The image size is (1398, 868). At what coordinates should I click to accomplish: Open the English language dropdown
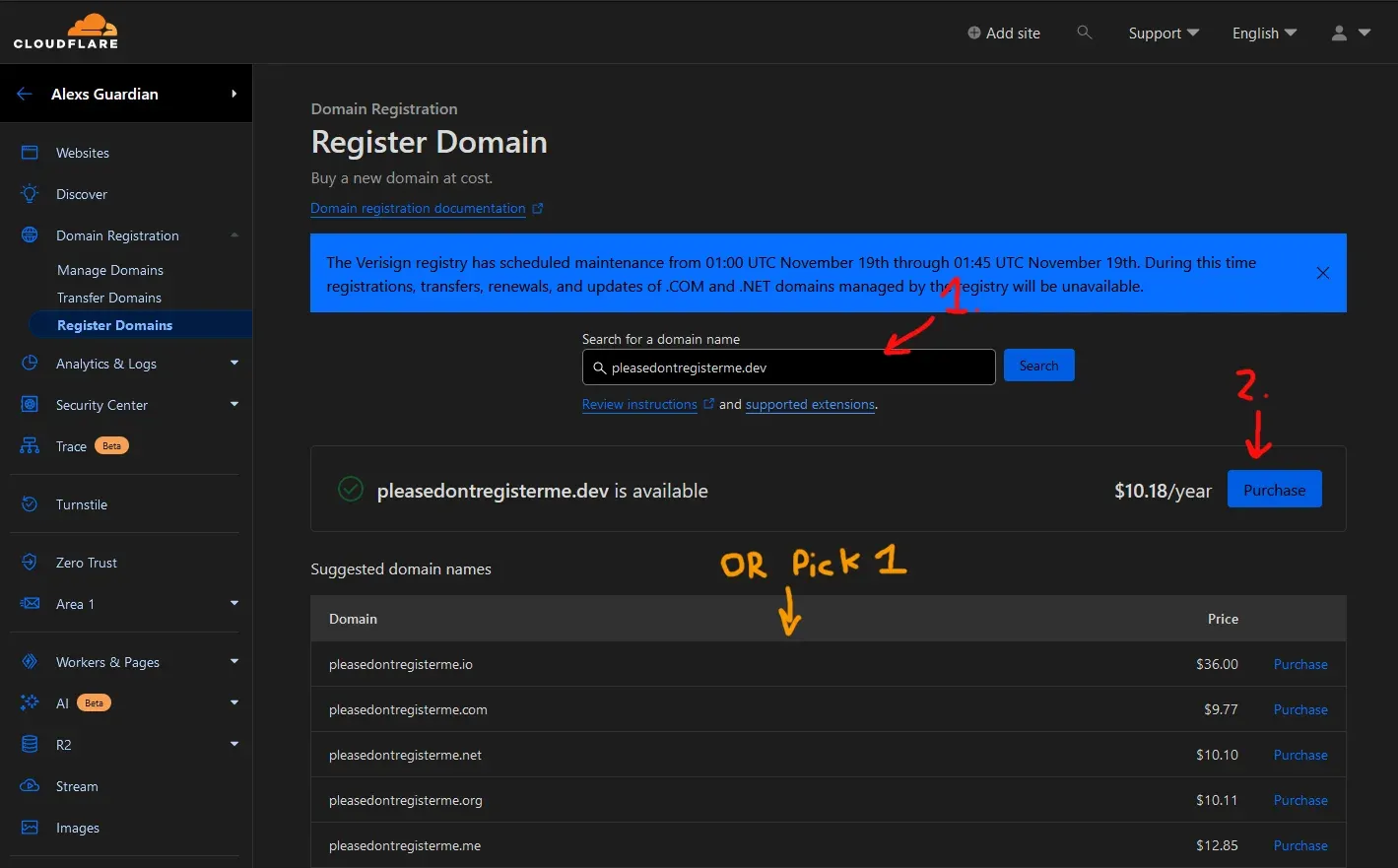pos(1264,33)
